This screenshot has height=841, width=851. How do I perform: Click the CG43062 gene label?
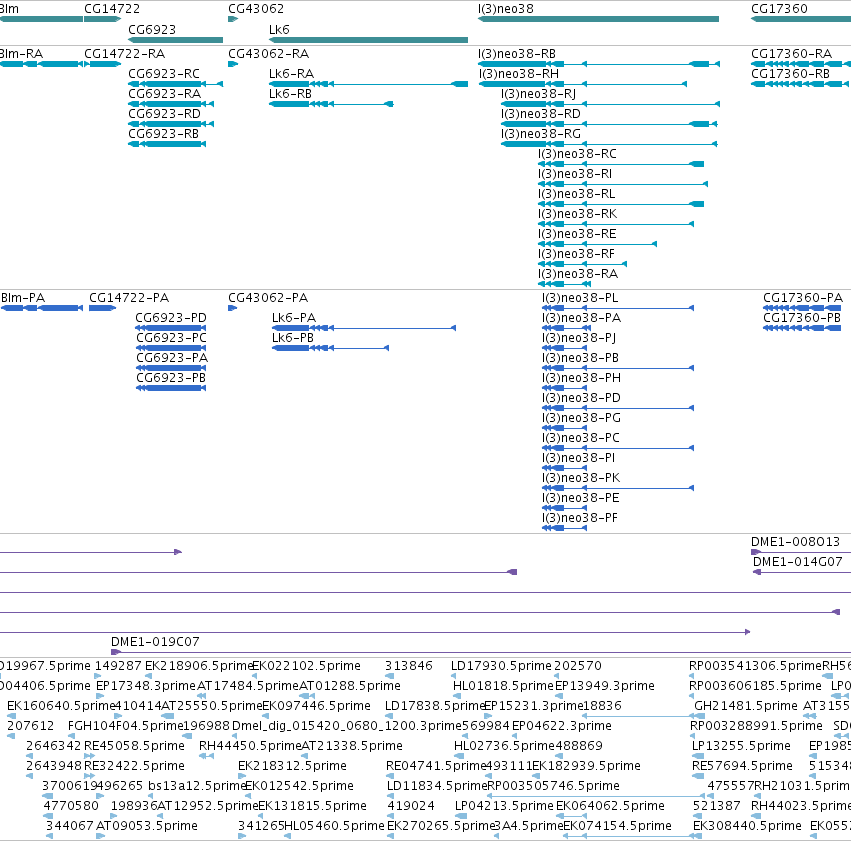point(256,9)
